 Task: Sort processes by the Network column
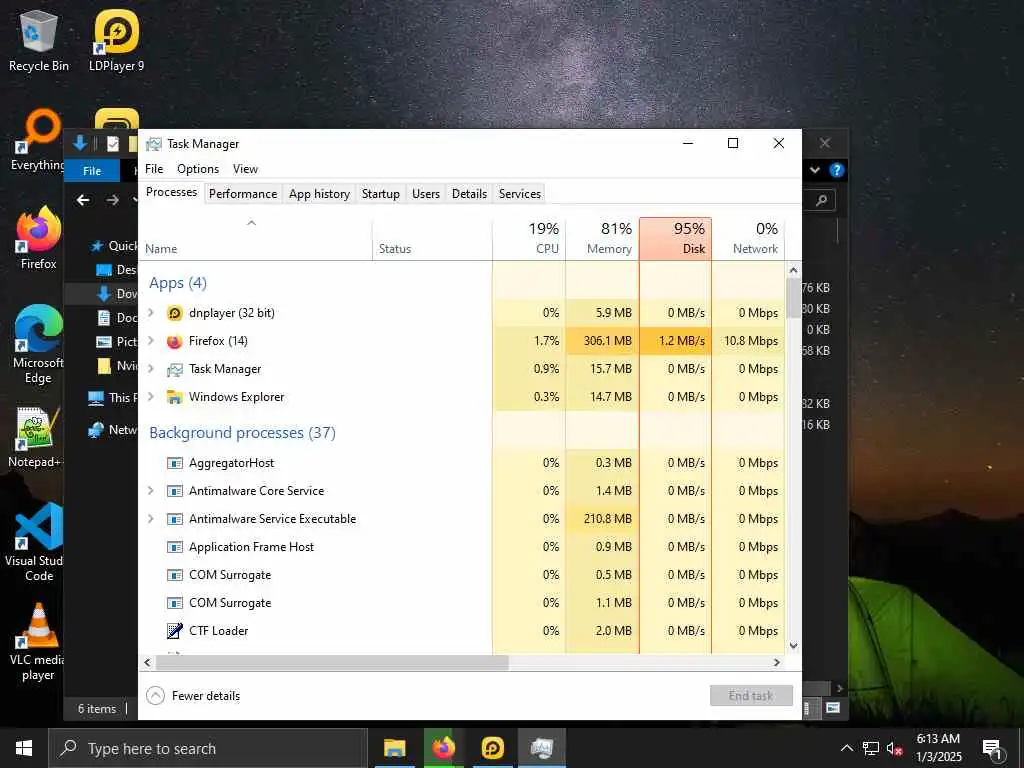coord(748,238)
